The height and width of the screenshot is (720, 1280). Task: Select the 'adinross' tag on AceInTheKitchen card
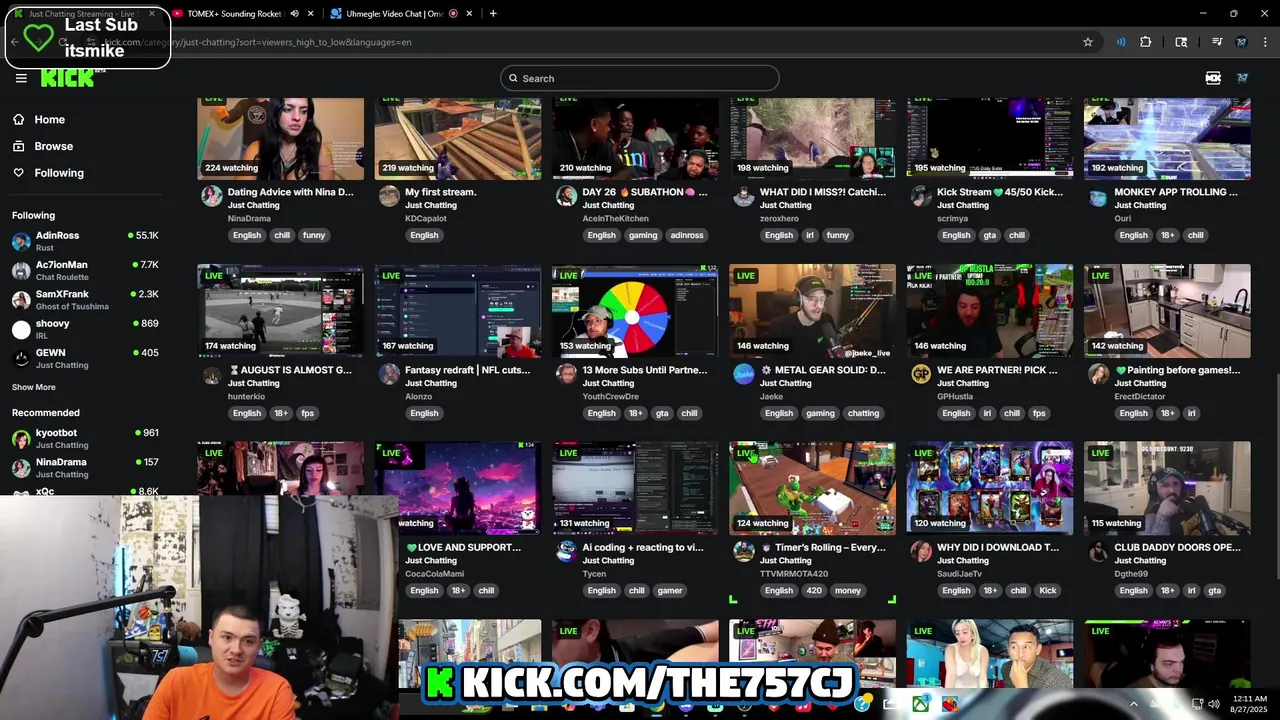[x=687, y=235]
